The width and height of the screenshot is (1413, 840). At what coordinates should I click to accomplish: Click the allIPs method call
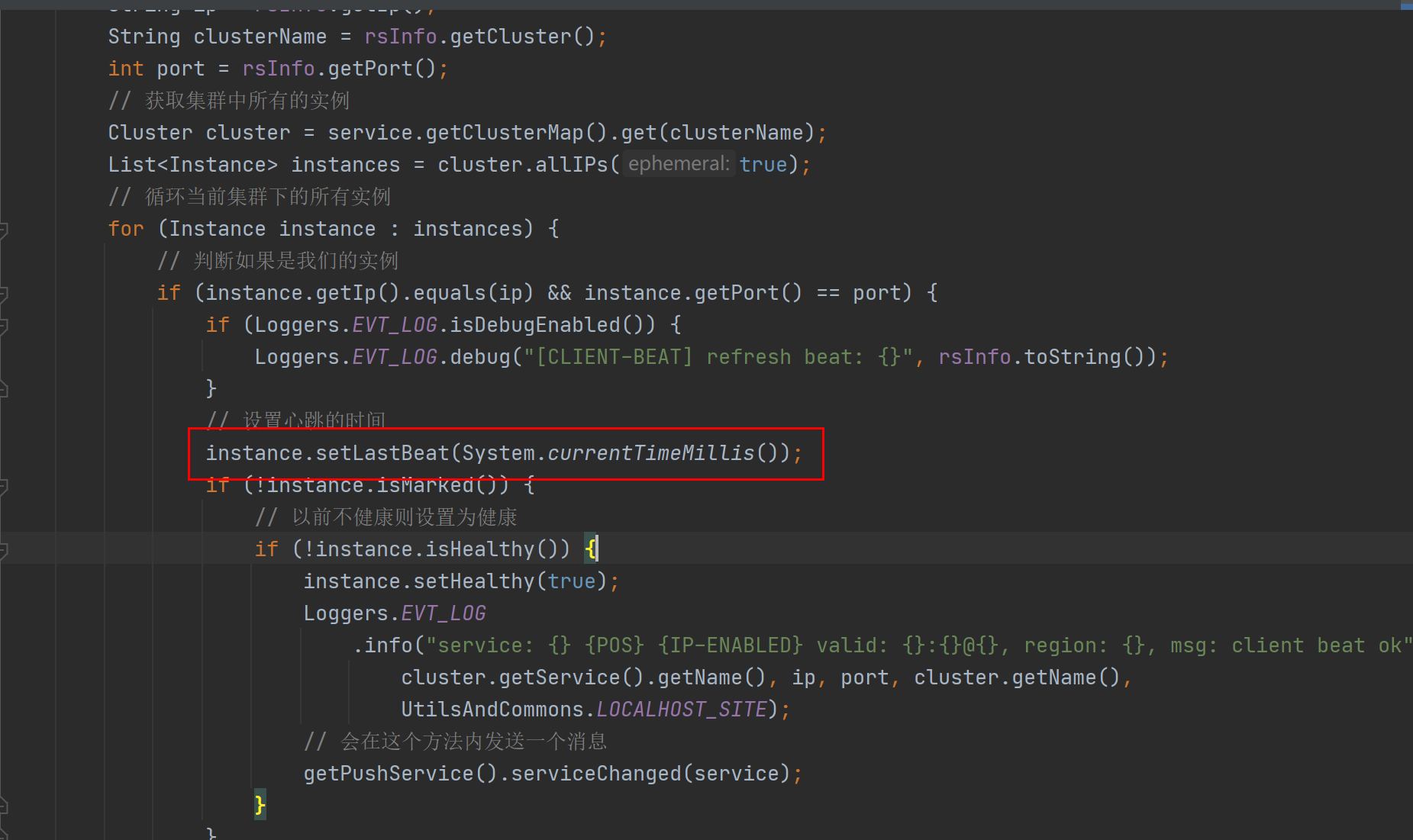[572, 165]
